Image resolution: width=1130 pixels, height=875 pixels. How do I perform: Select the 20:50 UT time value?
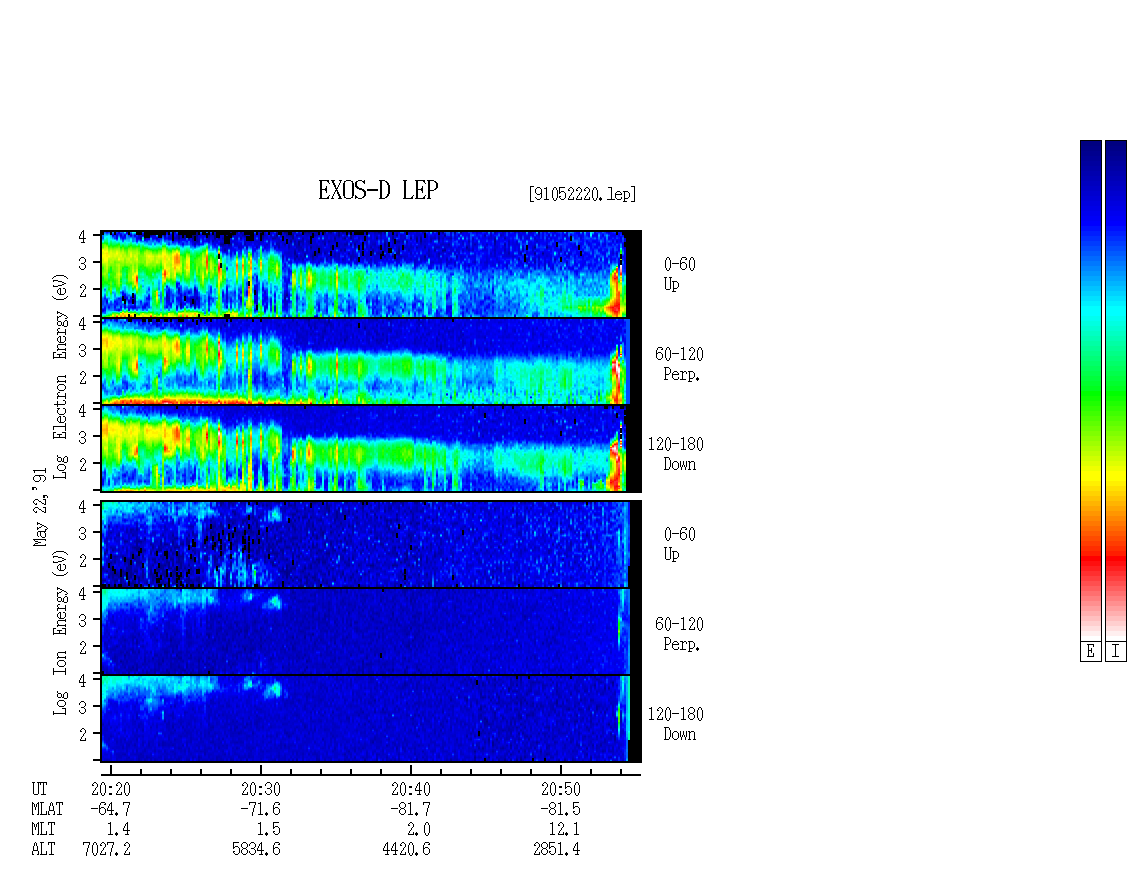(x=561, y=789)
